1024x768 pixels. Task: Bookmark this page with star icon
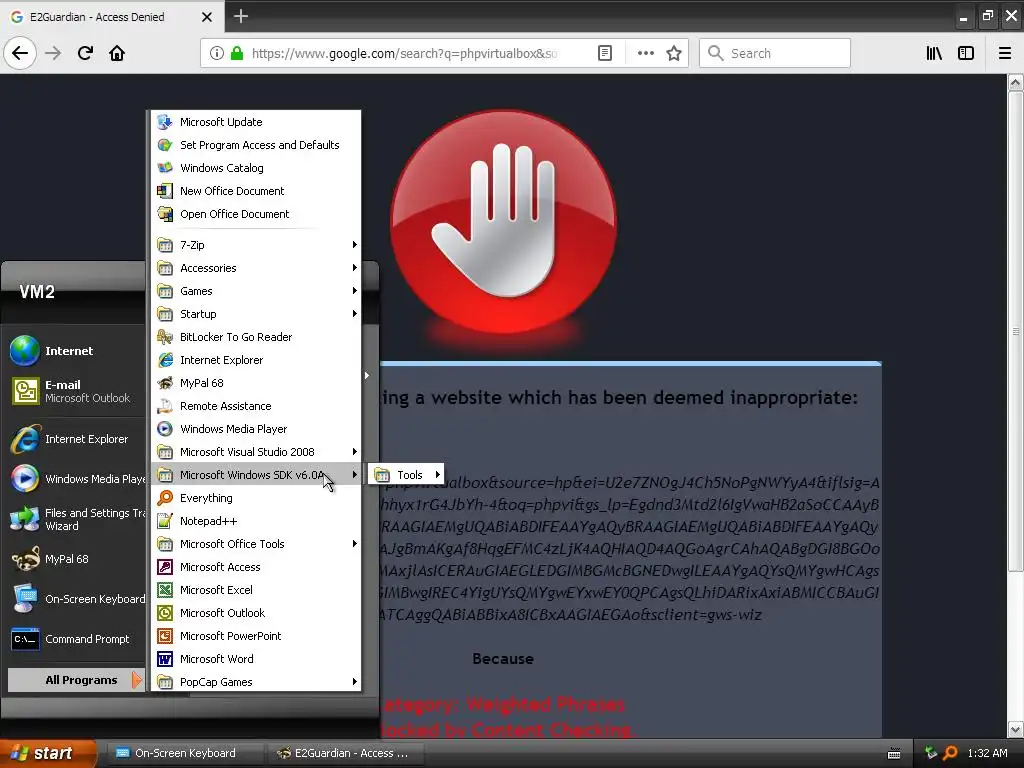tap(674, 53)
